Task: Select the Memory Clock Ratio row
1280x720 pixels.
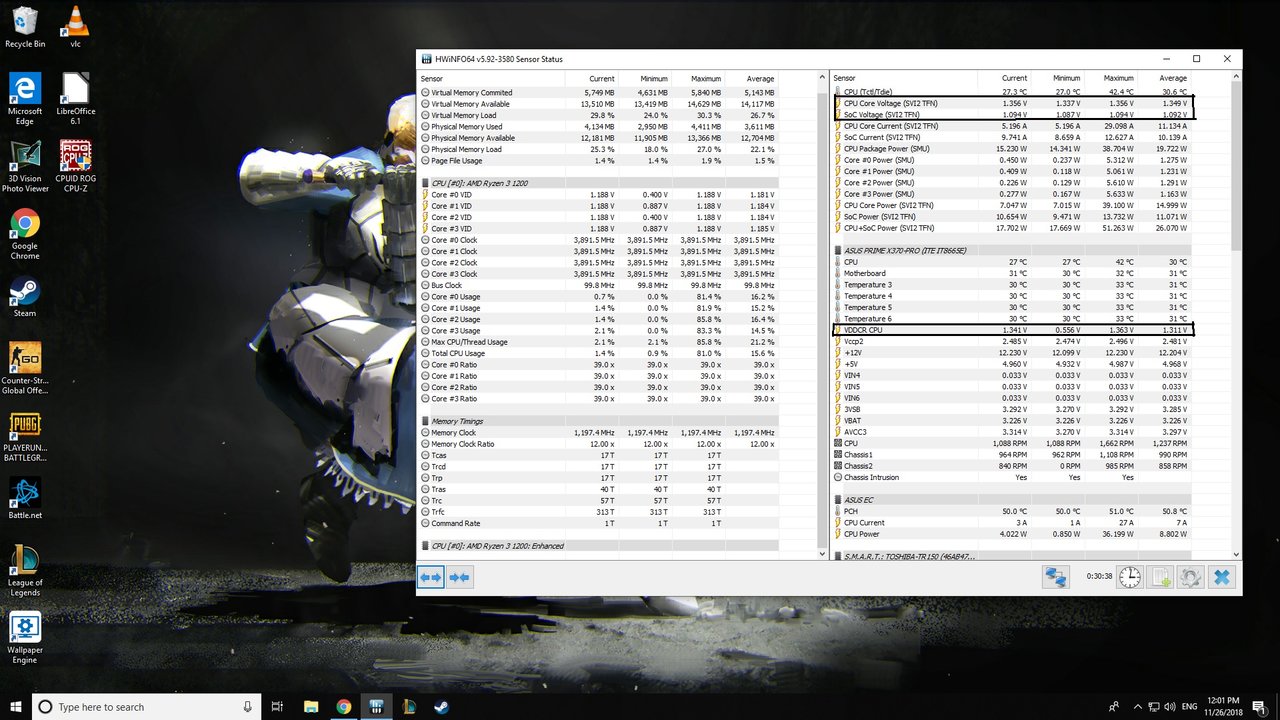Action: point(598,444)
